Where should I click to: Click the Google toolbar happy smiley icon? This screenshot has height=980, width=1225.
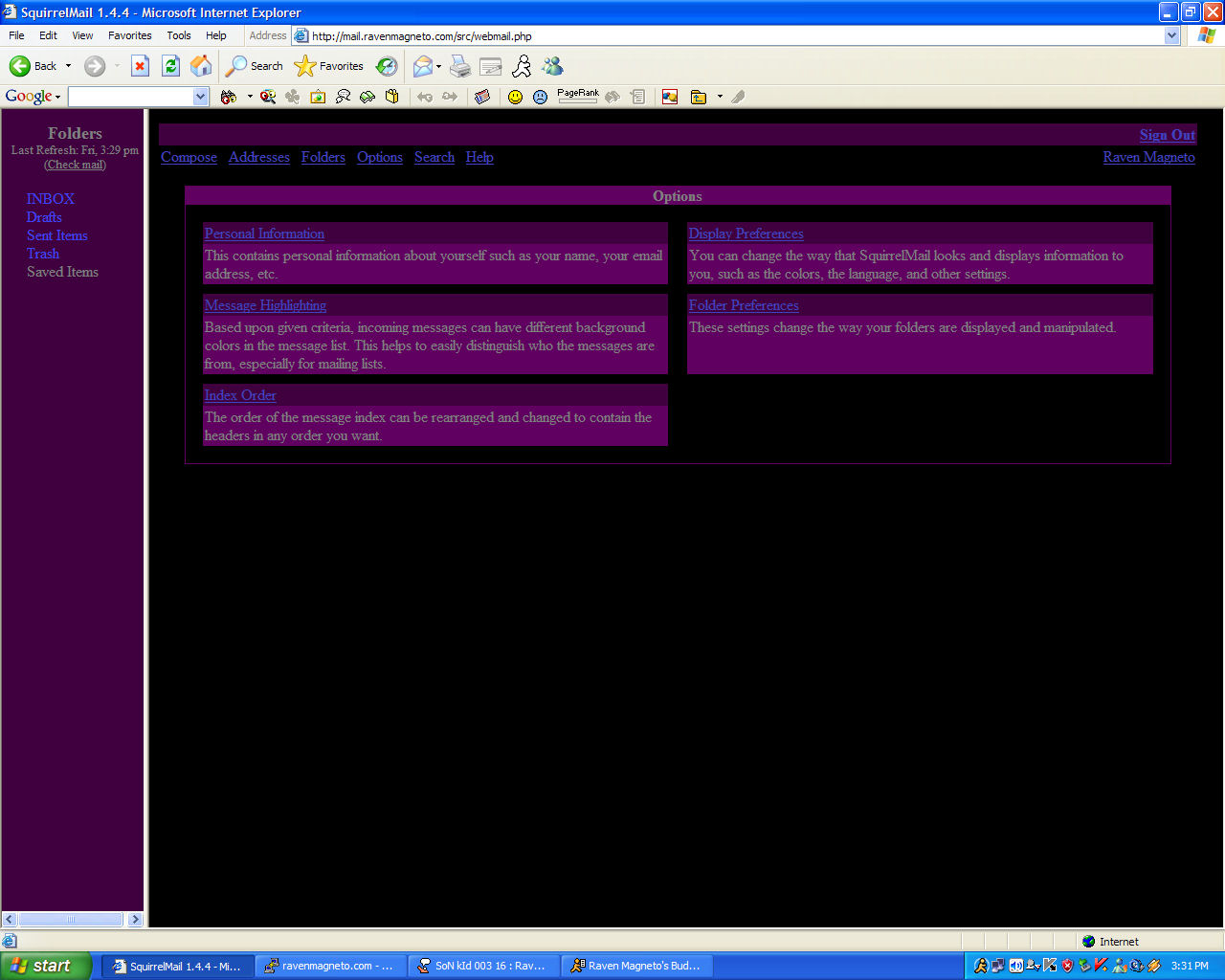515,97
